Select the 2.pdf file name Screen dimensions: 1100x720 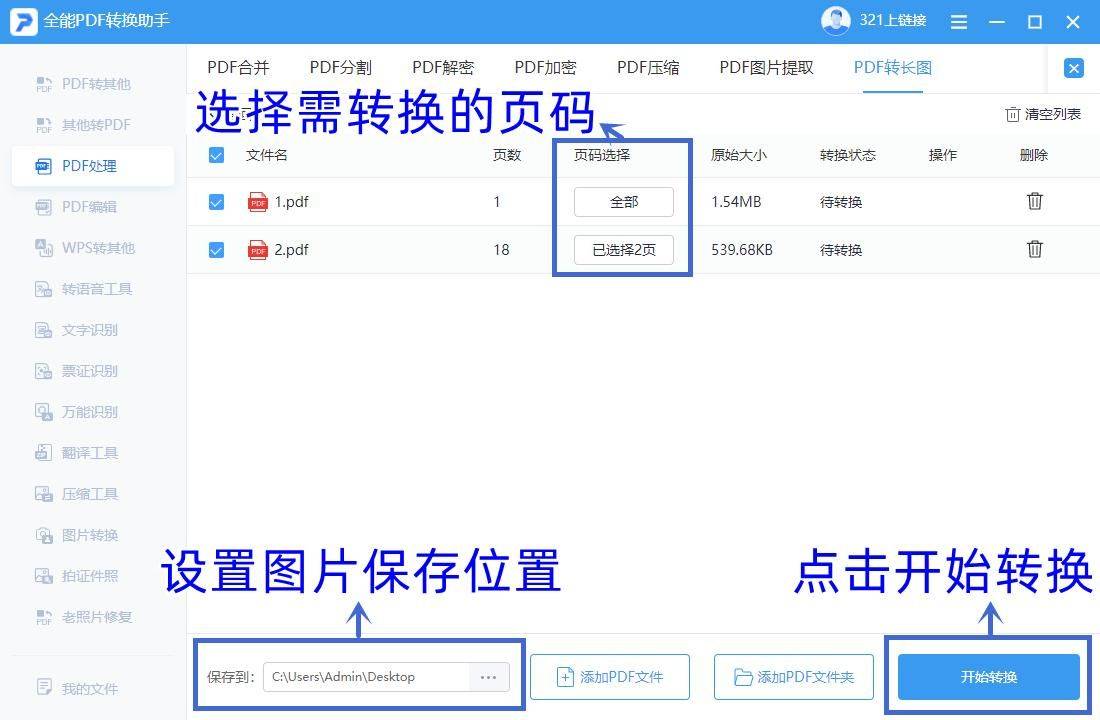click(x=291, y=250)
